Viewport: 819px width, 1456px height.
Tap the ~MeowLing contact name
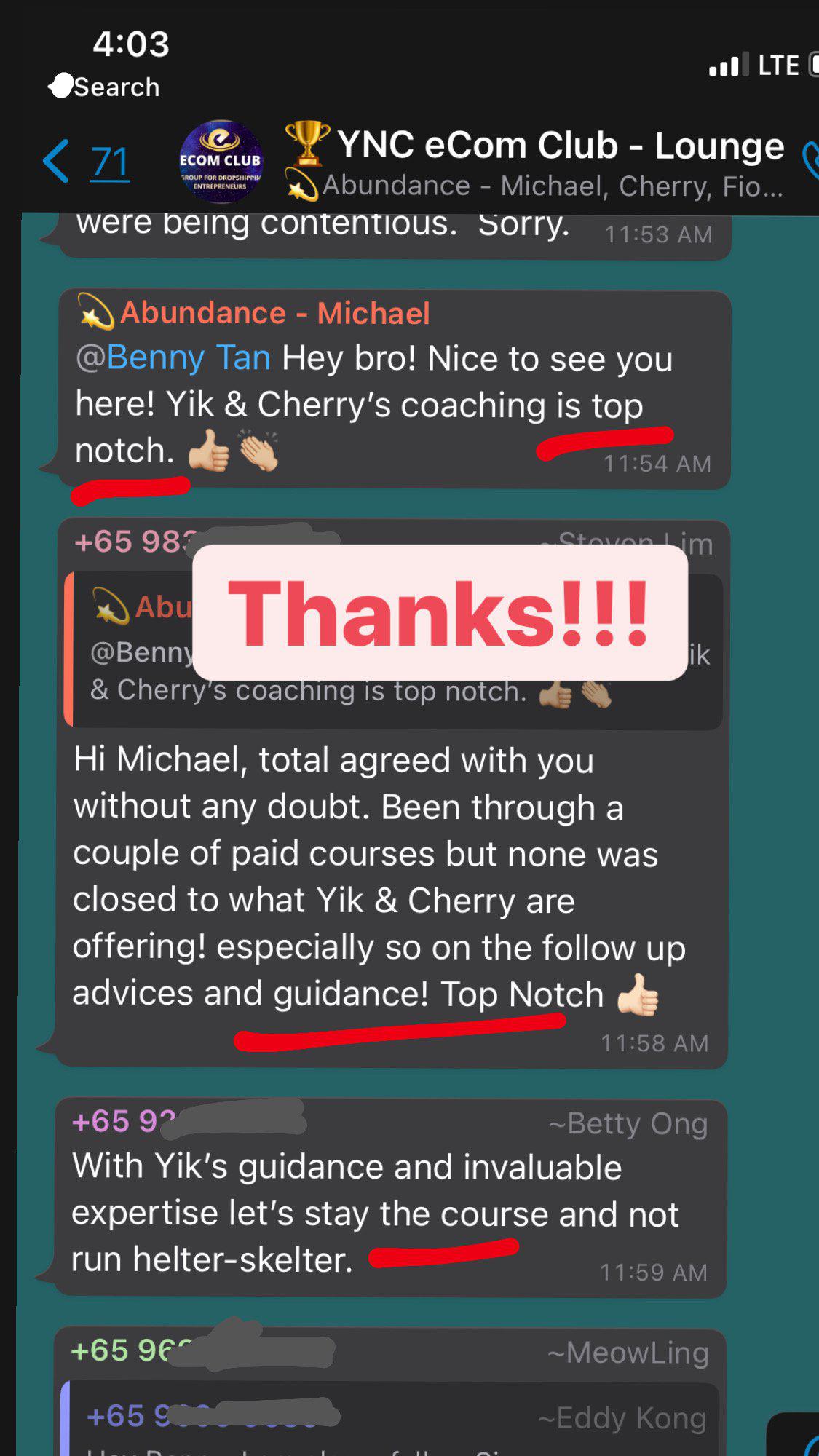click(628, 1353)
